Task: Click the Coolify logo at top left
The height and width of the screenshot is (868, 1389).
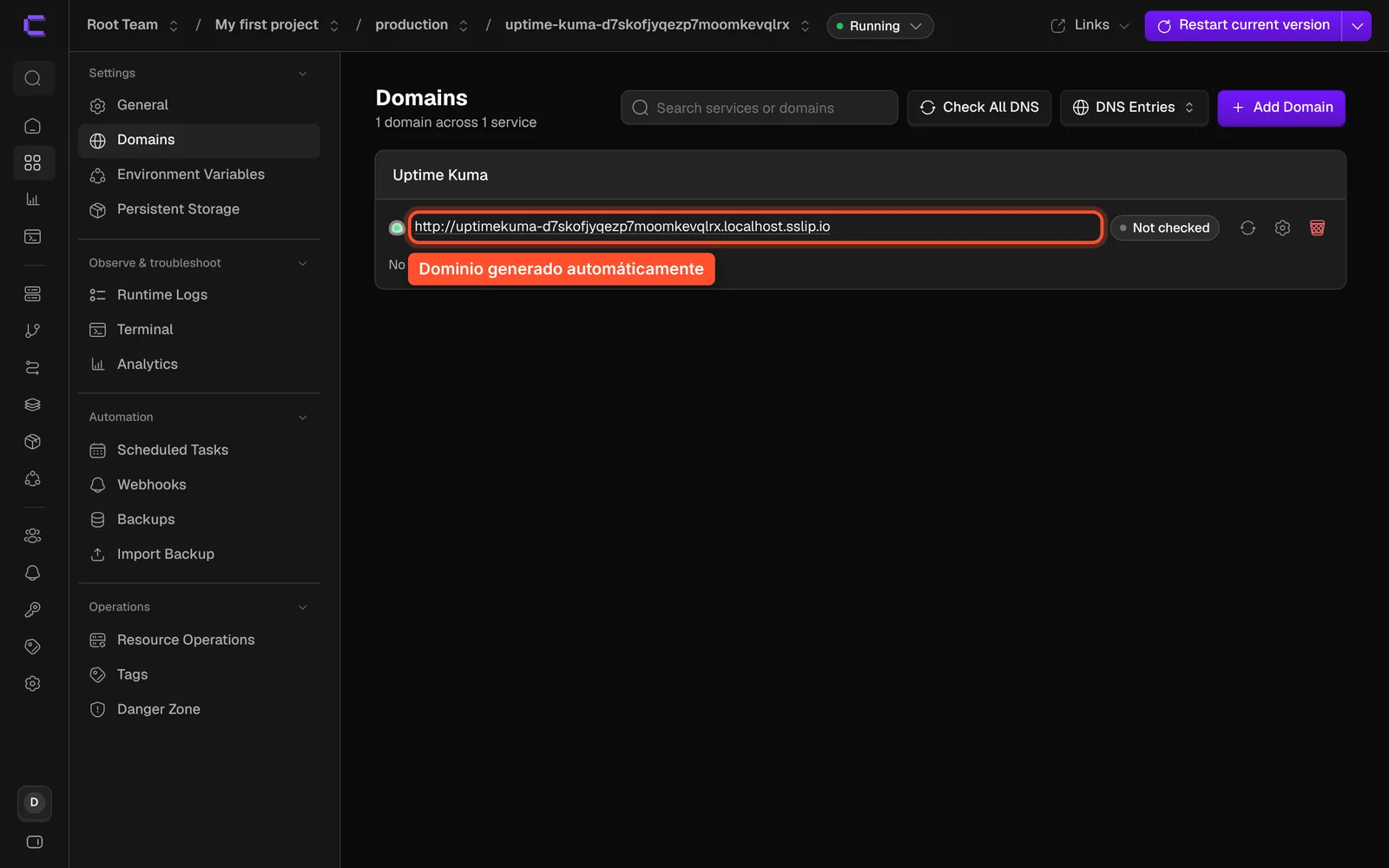Action: [x=34, y=26]
